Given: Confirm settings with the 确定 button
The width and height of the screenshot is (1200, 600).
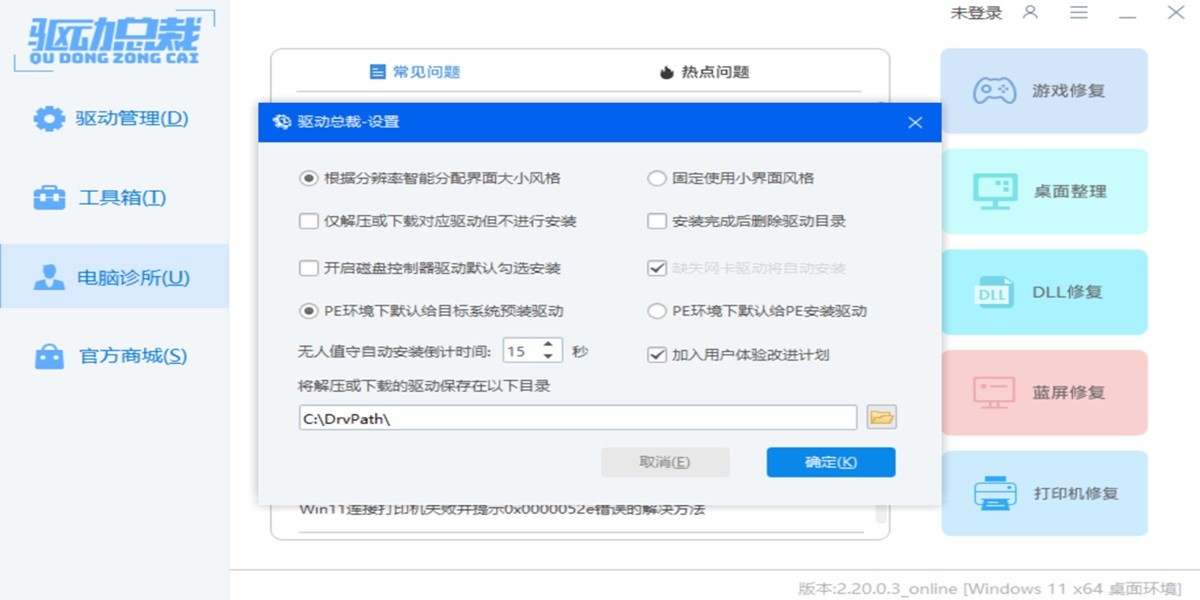Looking at the screenshot, I should point(830,462).
